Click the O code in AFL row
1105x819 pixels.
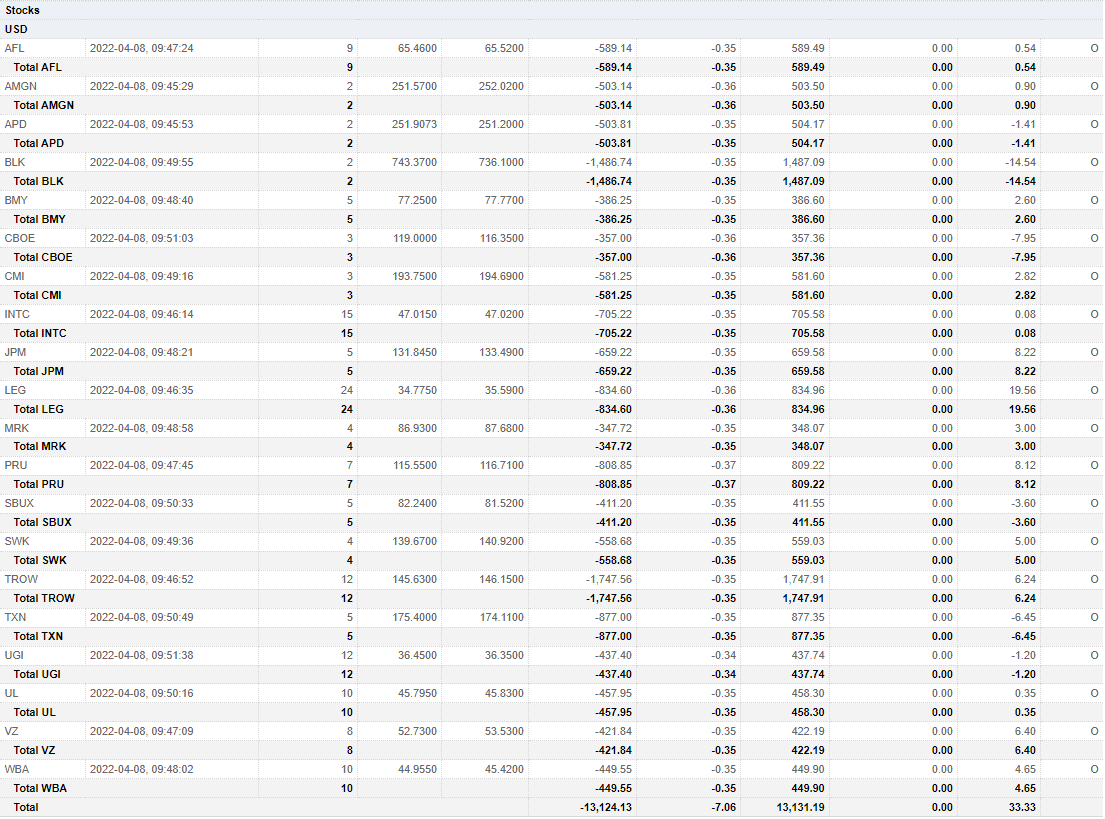point(1094,49)
